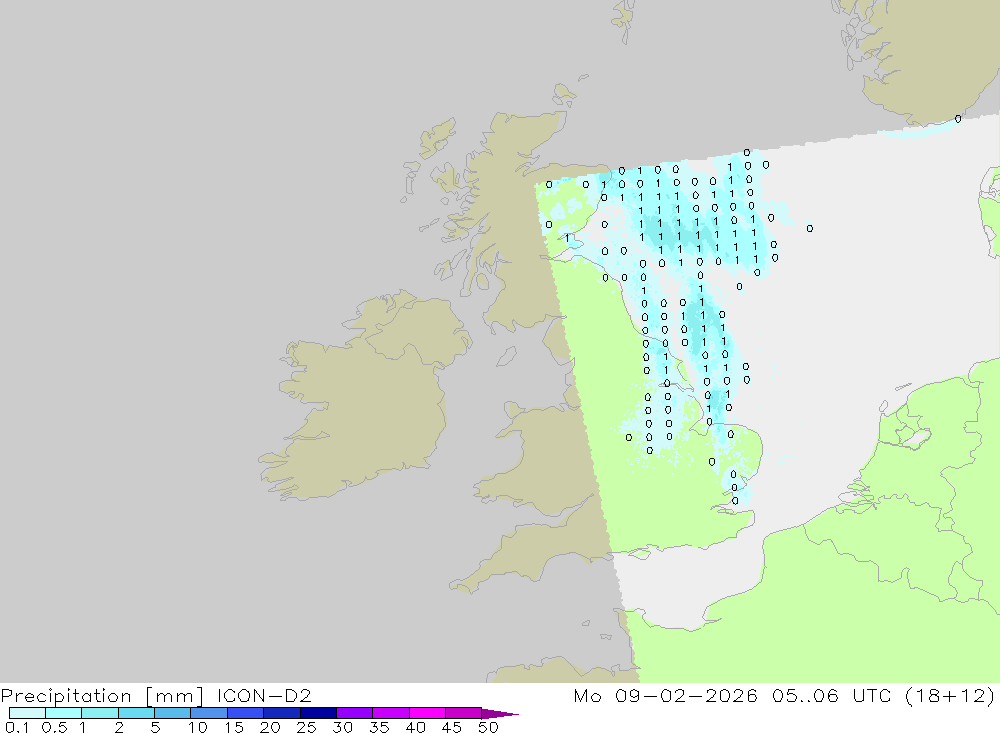Viewport: 1000px width, 733px height.
Task: Select the 'ICON-D2' model name
Action: pyautogui.click(x=264, y=695)
